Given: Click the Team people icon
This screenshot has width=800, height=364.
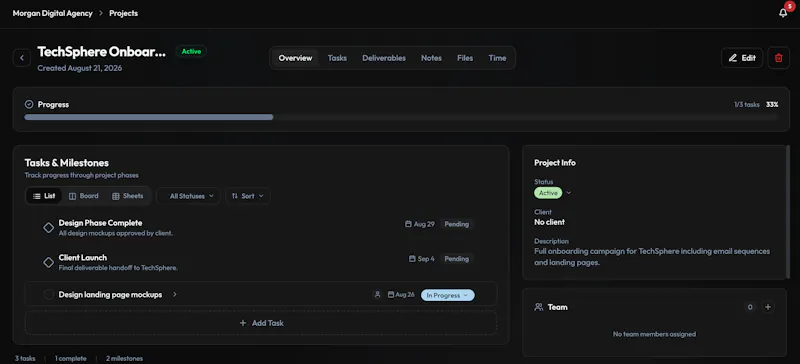Looking at the screenshot, I should tap(538, 307).
